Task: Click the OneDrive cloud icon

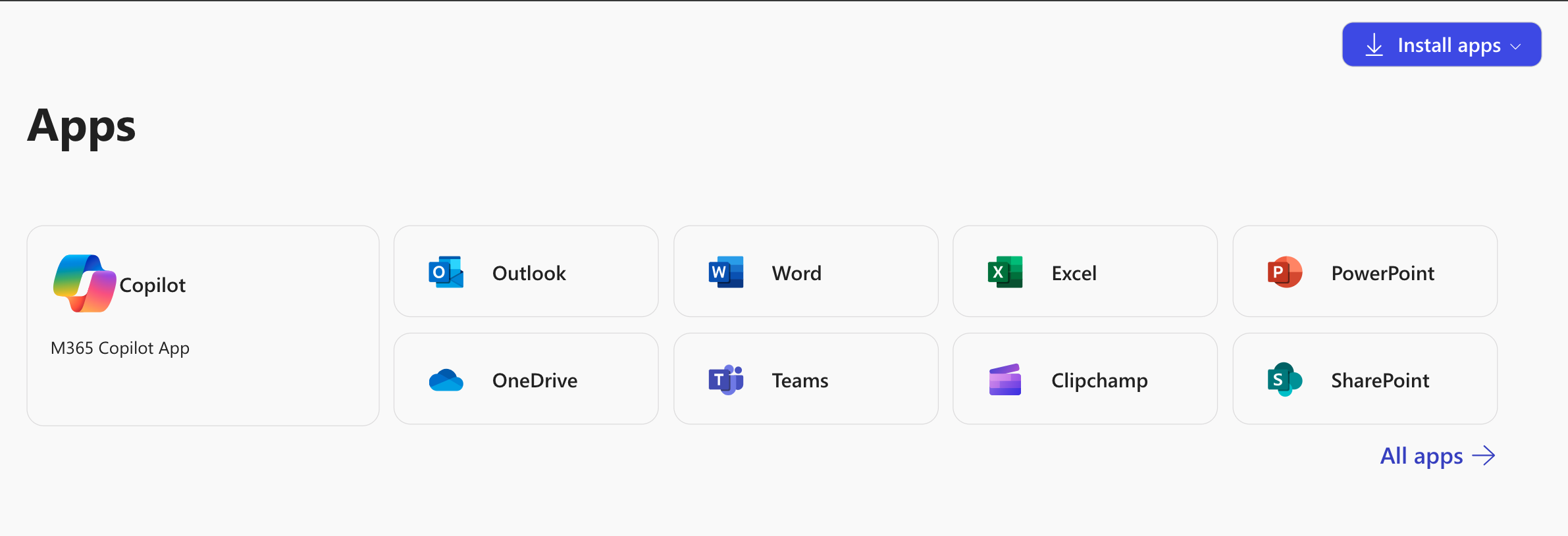Action: point(446,380)
